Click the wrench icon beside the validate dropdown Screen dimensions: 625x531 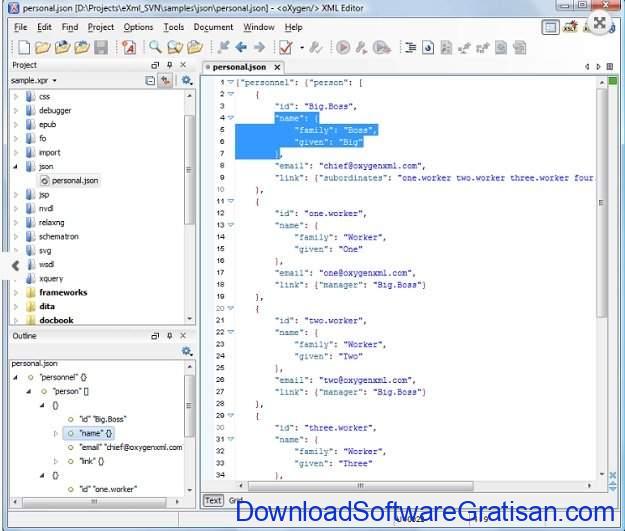316,48
